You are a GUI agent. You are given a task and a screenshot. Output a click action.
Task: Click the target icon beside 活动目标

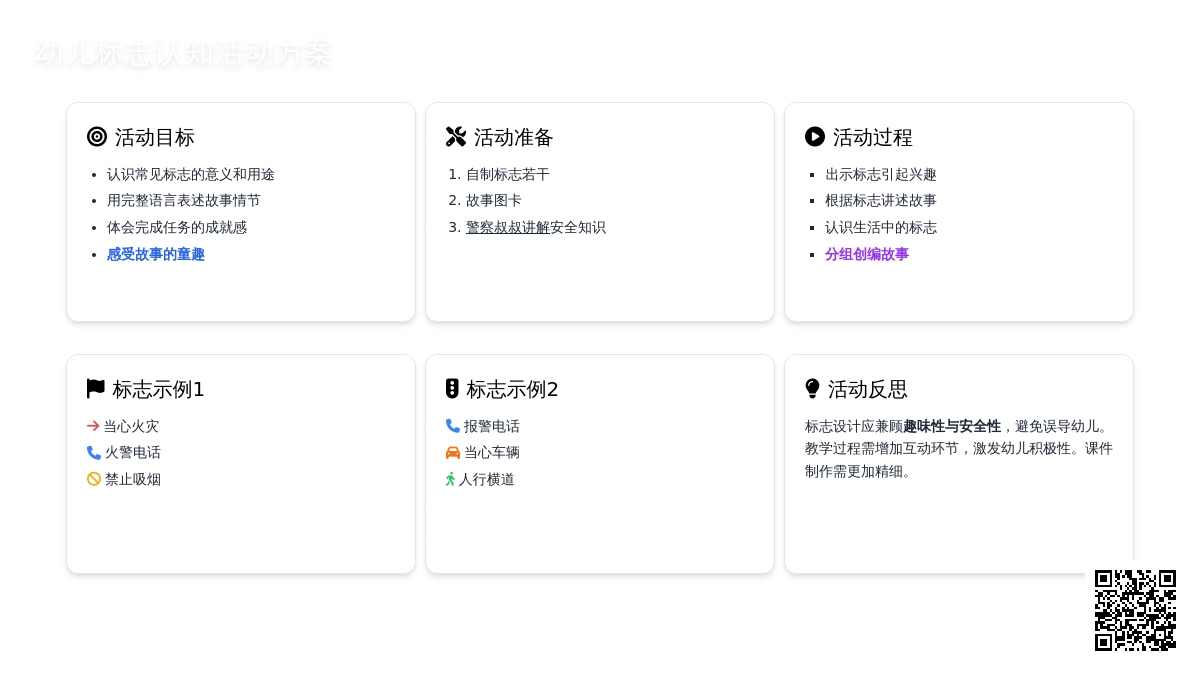(97, 137)
